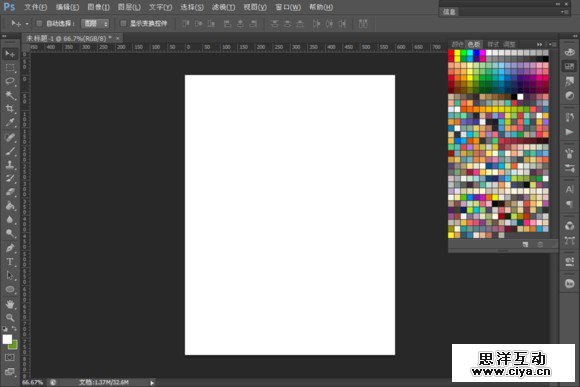Select the Eyedropper tool
Image resolution: width=580 pixels, height=387 pixels.
coord(10,122)
